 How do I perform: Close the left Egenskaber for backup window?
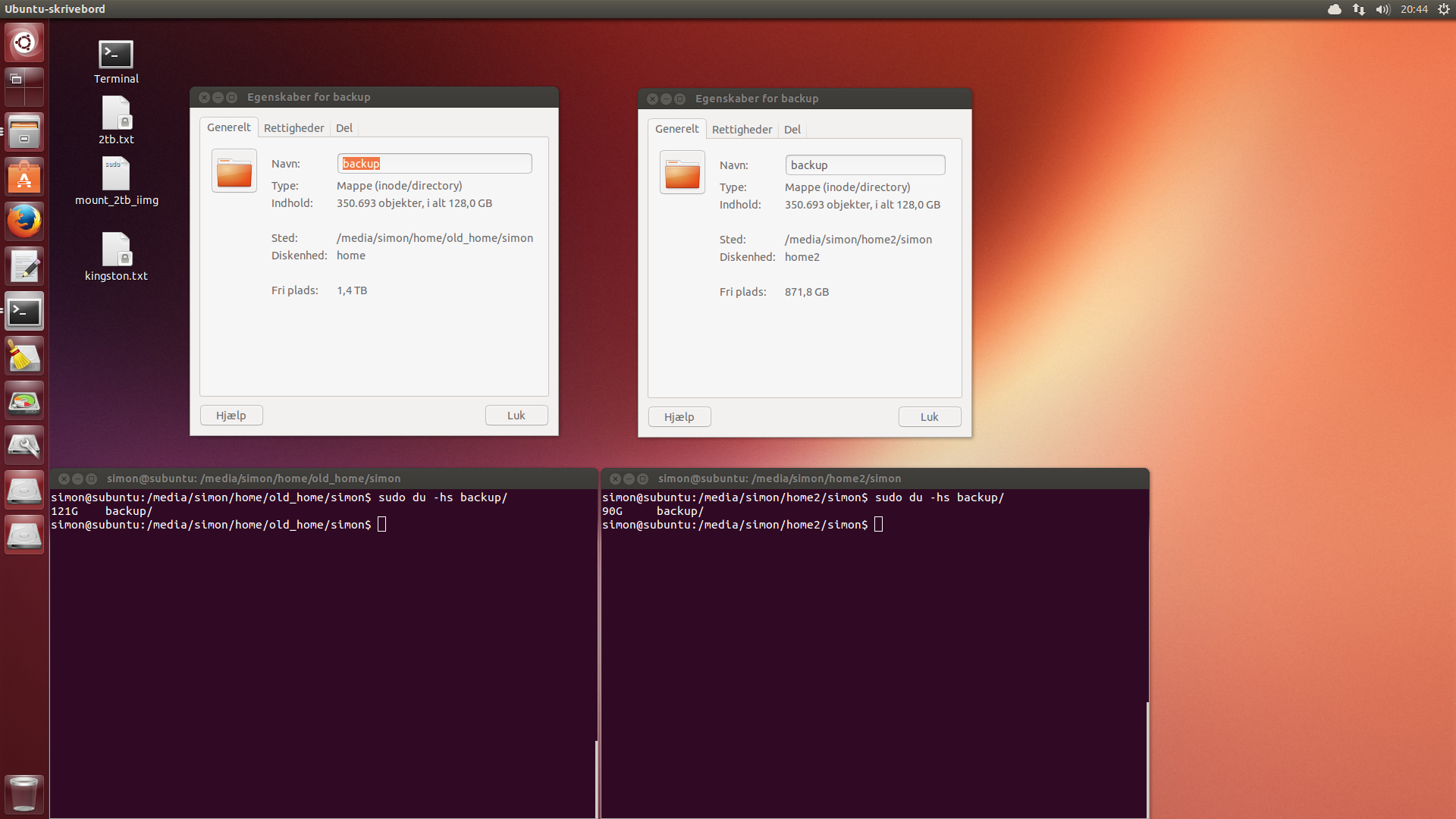coord(204,98)
